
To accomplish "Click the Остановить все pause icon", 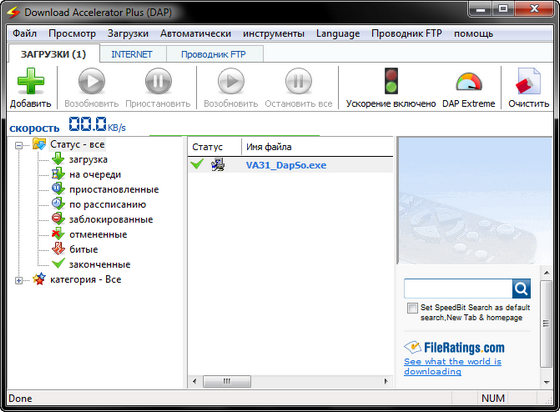I will tap(298, 81).
